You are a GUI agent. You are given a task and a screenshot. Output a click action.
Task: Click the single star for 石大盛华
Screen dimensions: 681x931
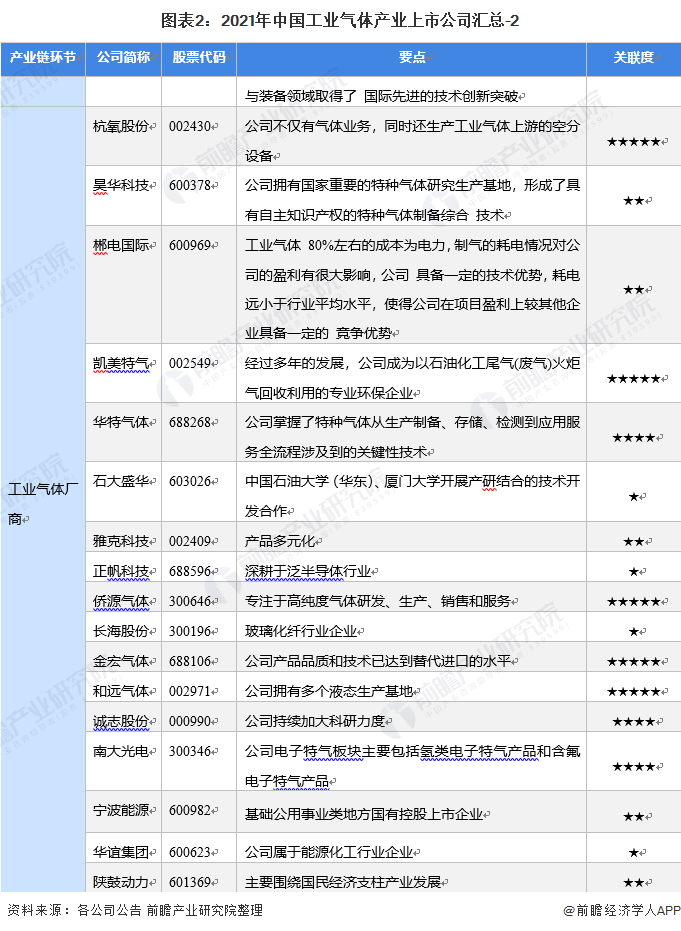pos(634,496)
